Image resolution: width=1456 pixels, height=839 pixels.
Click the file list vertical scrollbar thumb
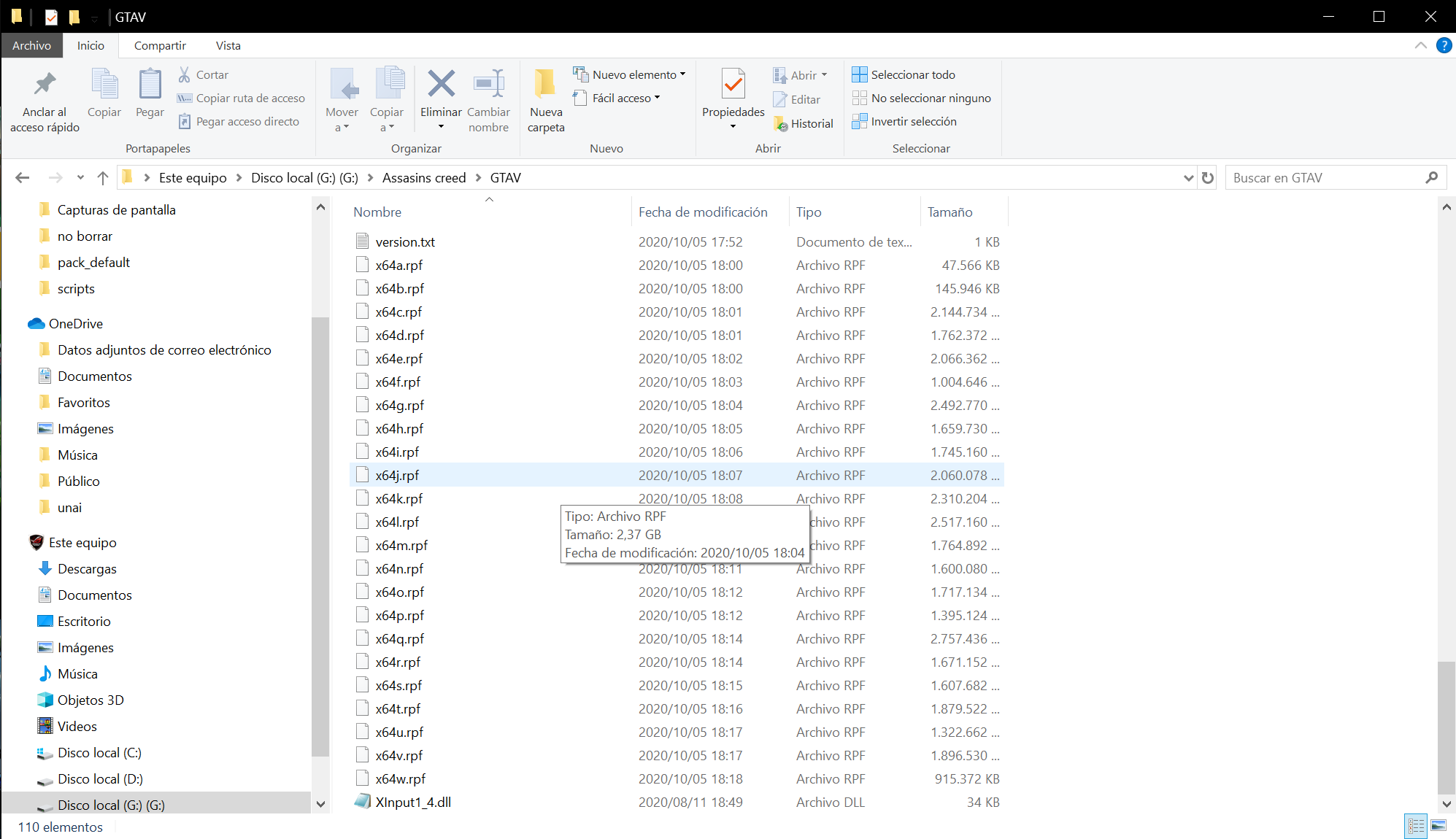(x=1446, y=726)
